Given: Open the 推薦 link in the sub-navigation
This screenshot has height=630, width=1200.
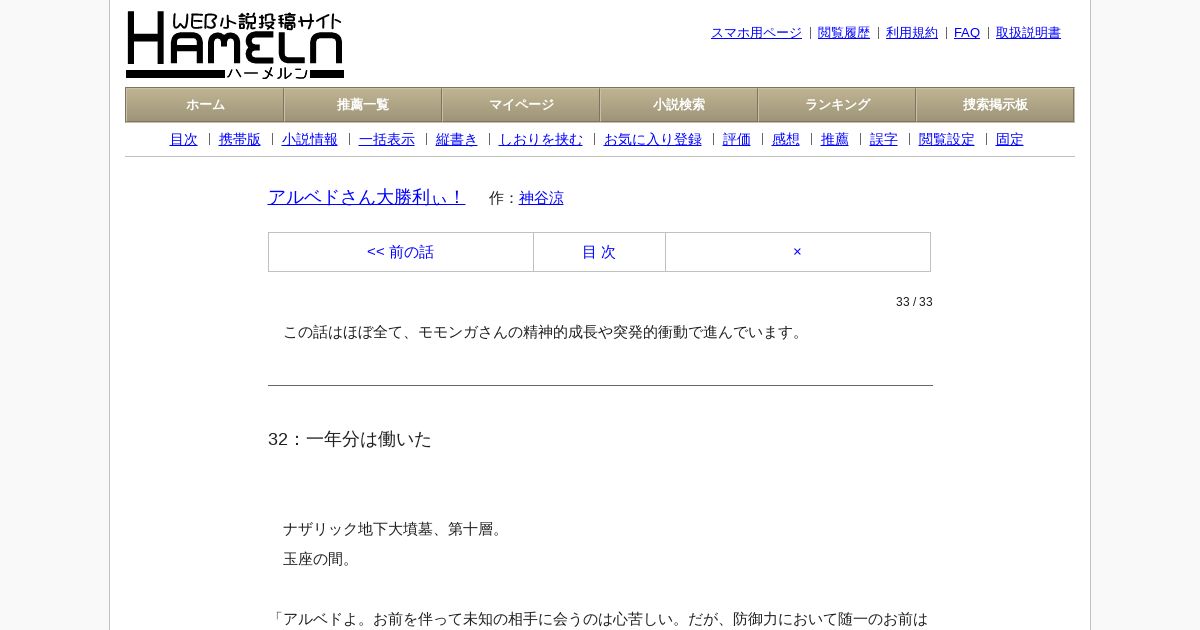Looking at the screenshot, I should [x=835, y=139].
